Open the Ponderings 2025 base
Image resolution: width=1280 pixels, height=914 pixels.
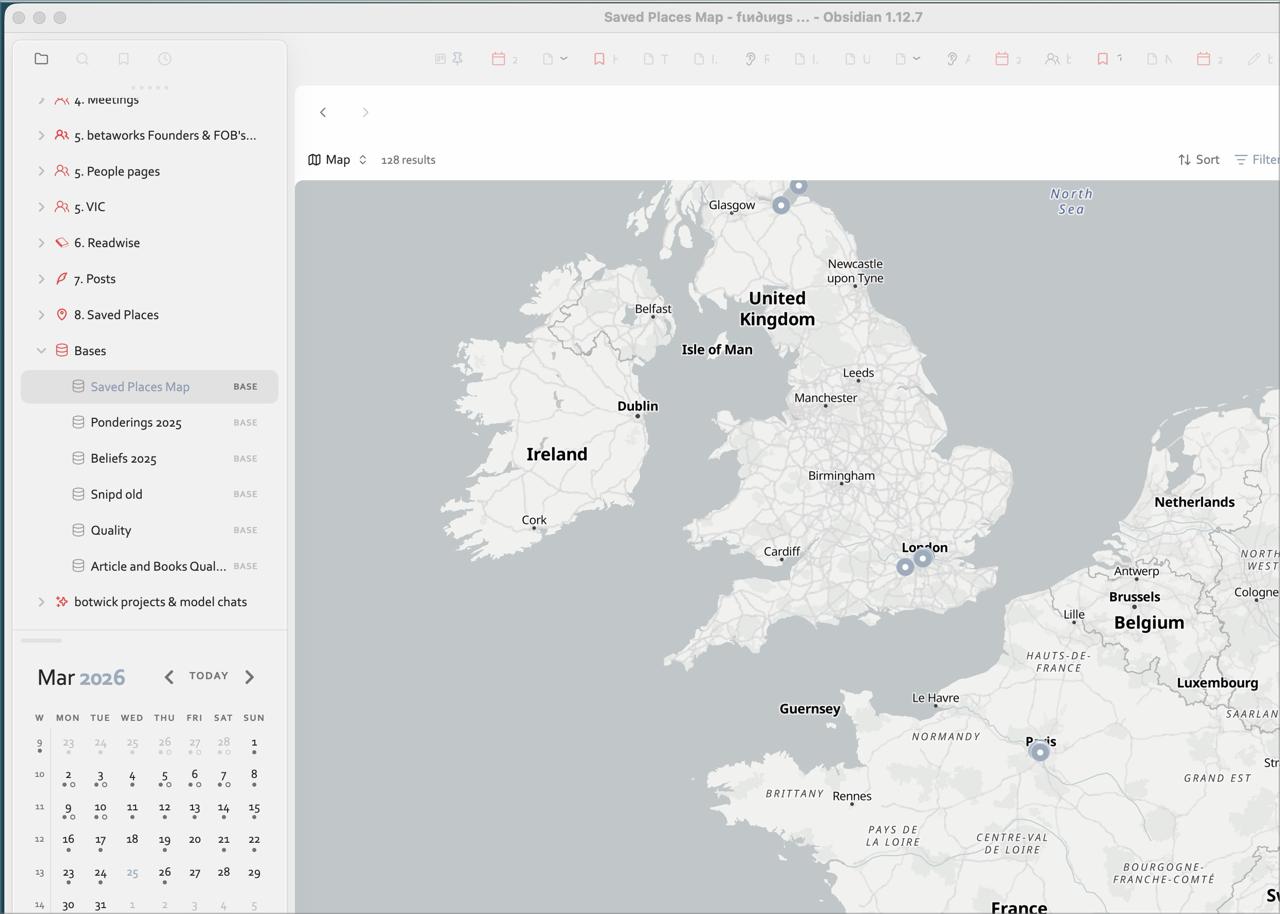pos(136,423)
